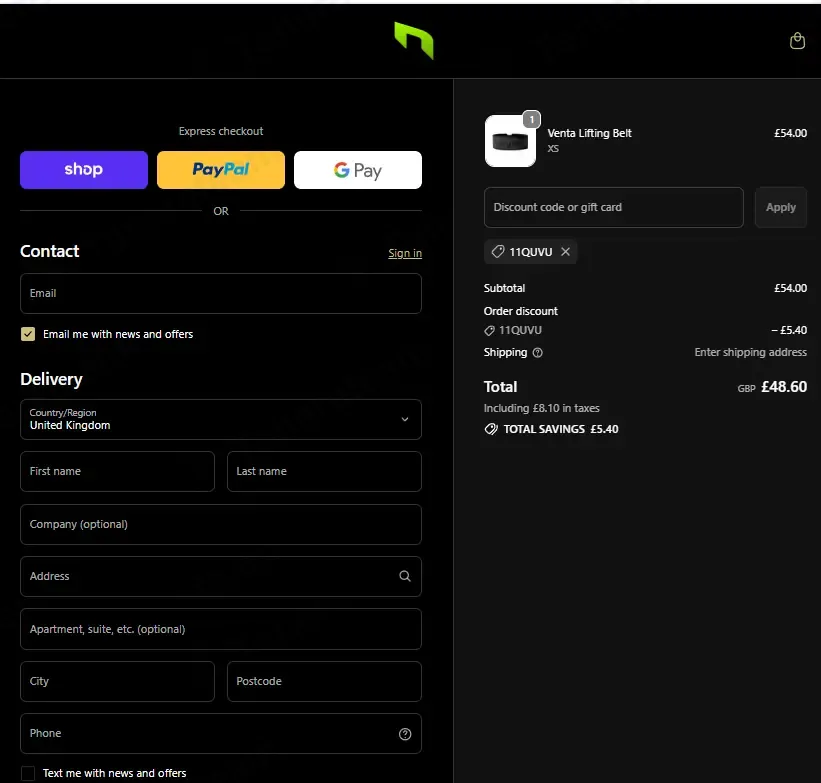Click the help icon in Phone field
This screenshot has width=821, height=783.
click(x=405, y=734)
